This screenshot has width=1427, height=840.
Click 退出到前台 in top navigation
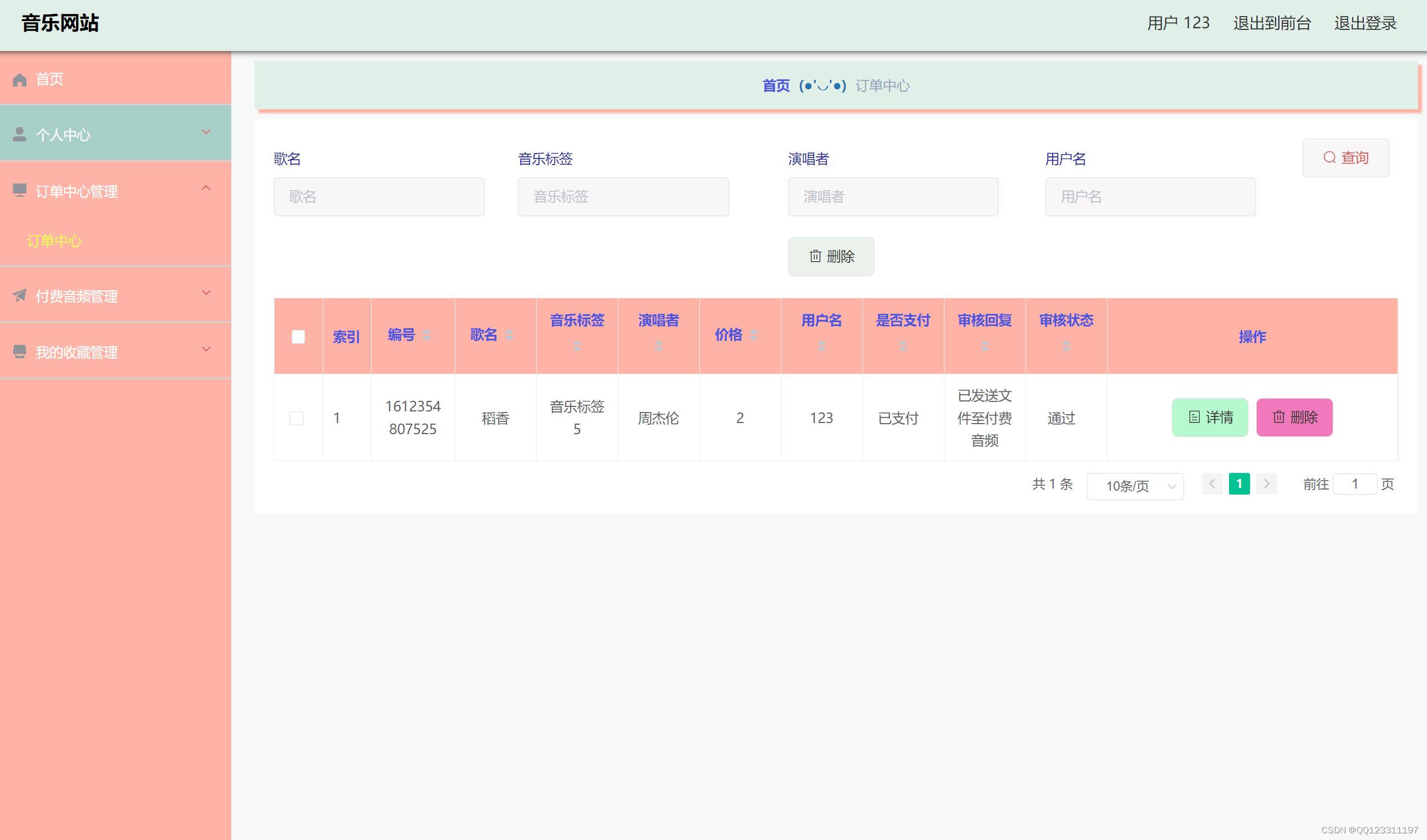[x=1272, y=23]
